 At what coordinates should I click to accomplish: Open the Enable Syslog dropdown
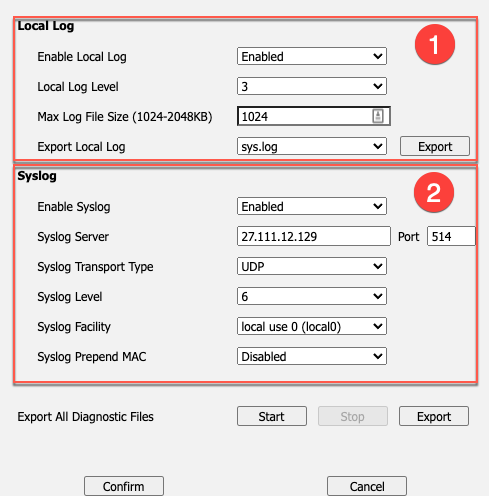click(x=312, y=206)
